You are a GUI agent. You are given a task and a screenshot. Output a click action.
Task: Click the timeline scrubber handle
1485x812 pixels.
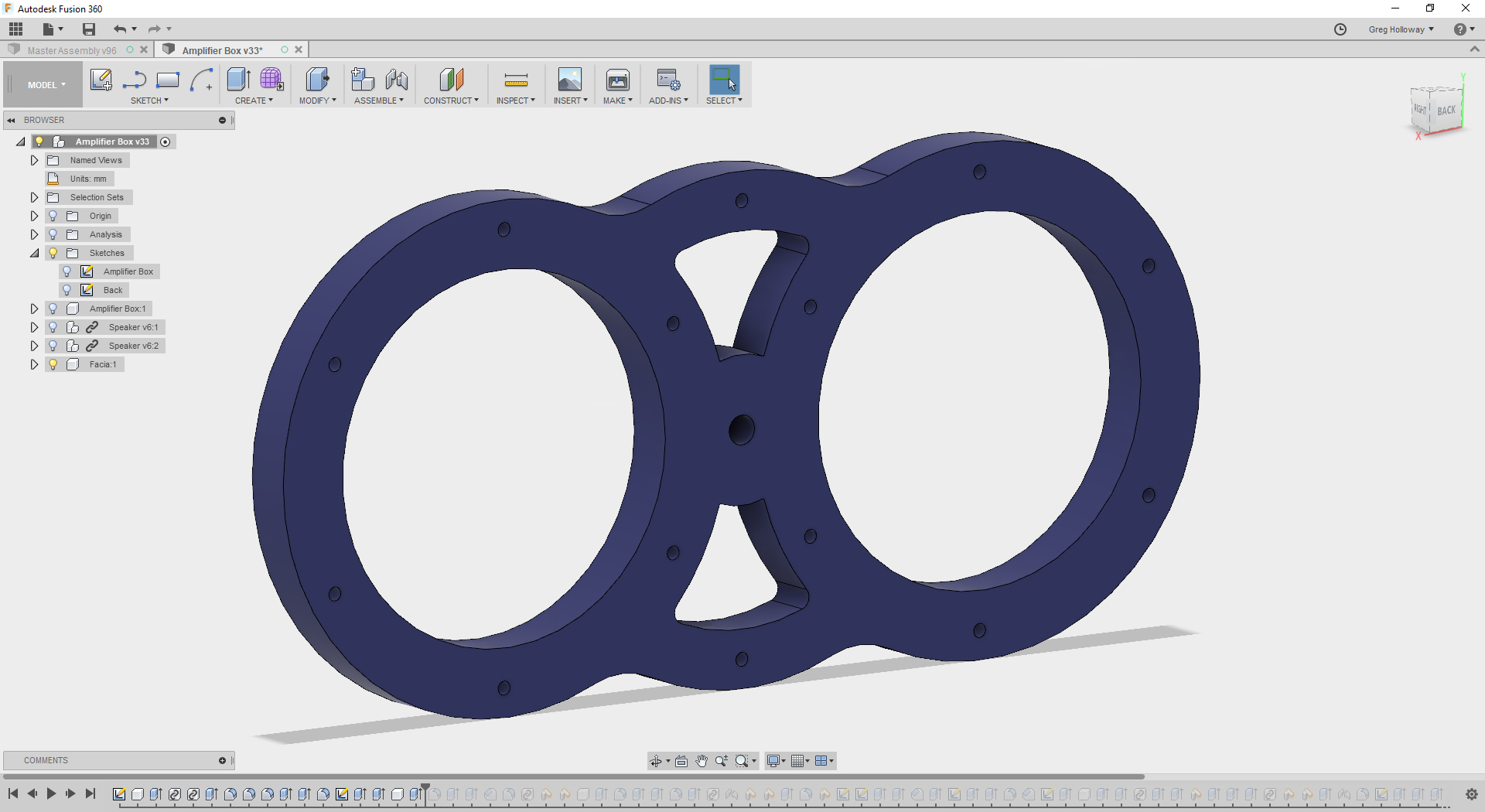425,785
